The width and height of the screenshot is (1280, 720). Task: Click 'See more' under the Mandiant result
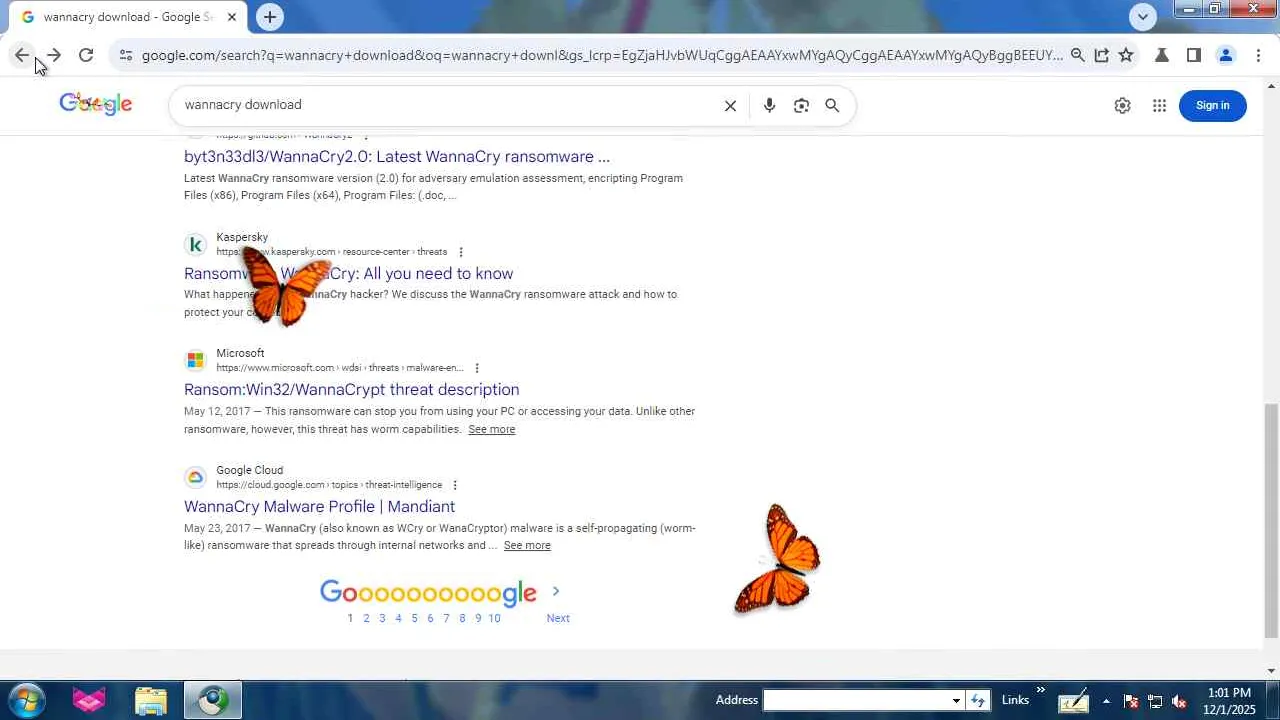click(x=527, y=545)
